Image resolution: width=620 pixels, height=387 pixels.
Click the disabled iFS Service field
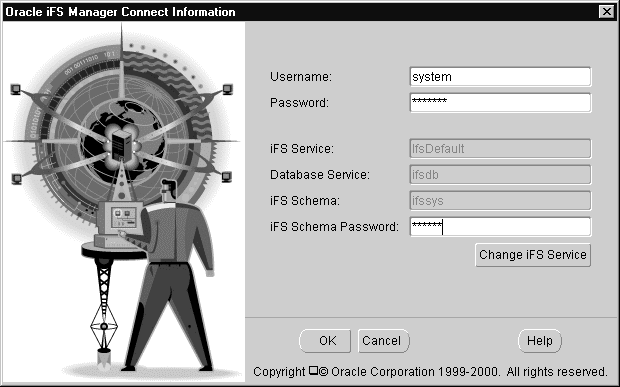(x=501, y=149)
